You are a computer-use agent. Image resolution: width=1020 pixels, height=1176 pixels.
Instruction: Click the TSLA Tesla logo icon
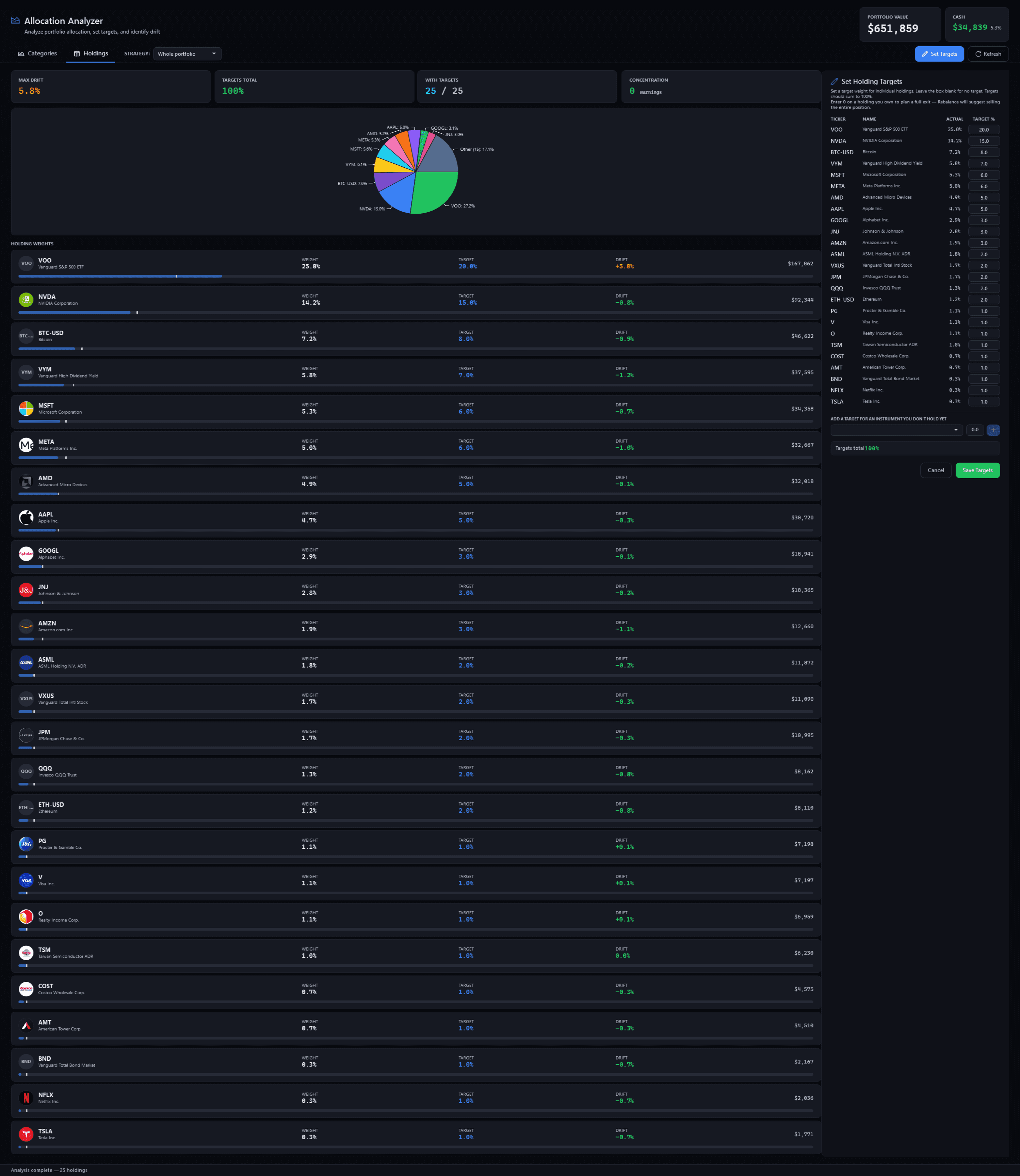tap(26, 1134)
